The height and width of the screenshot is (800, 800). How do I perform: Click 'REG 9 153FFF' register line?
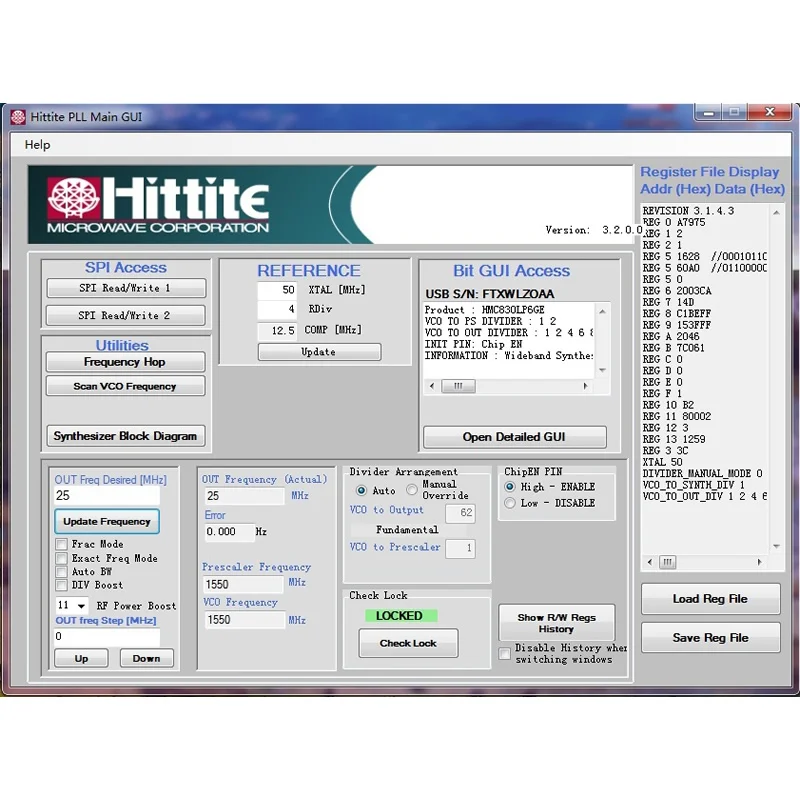[677, 325]
